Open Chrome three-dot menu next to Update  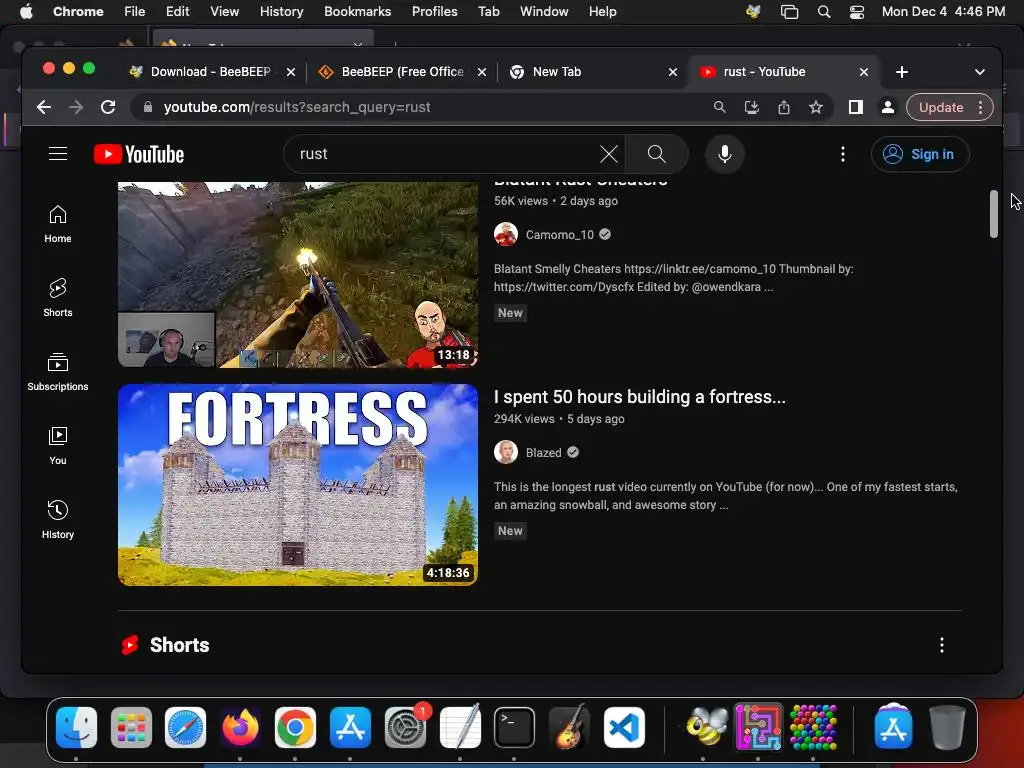click(x=980, y=107)
